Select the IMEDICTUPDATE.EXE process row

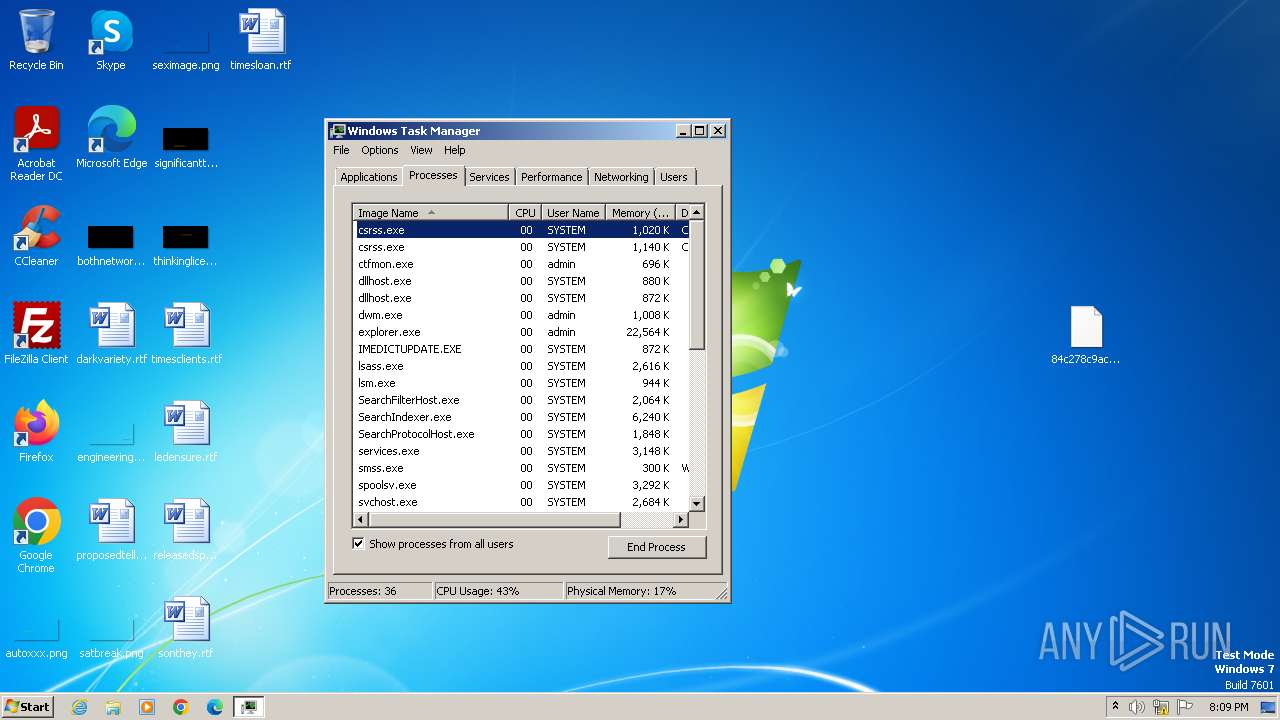[521, 349]
